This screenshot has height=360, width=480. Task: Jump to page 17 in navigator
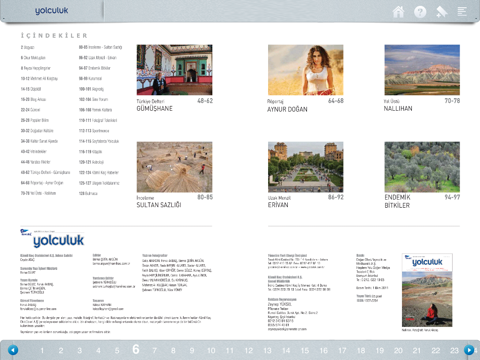tap(342, 351)
